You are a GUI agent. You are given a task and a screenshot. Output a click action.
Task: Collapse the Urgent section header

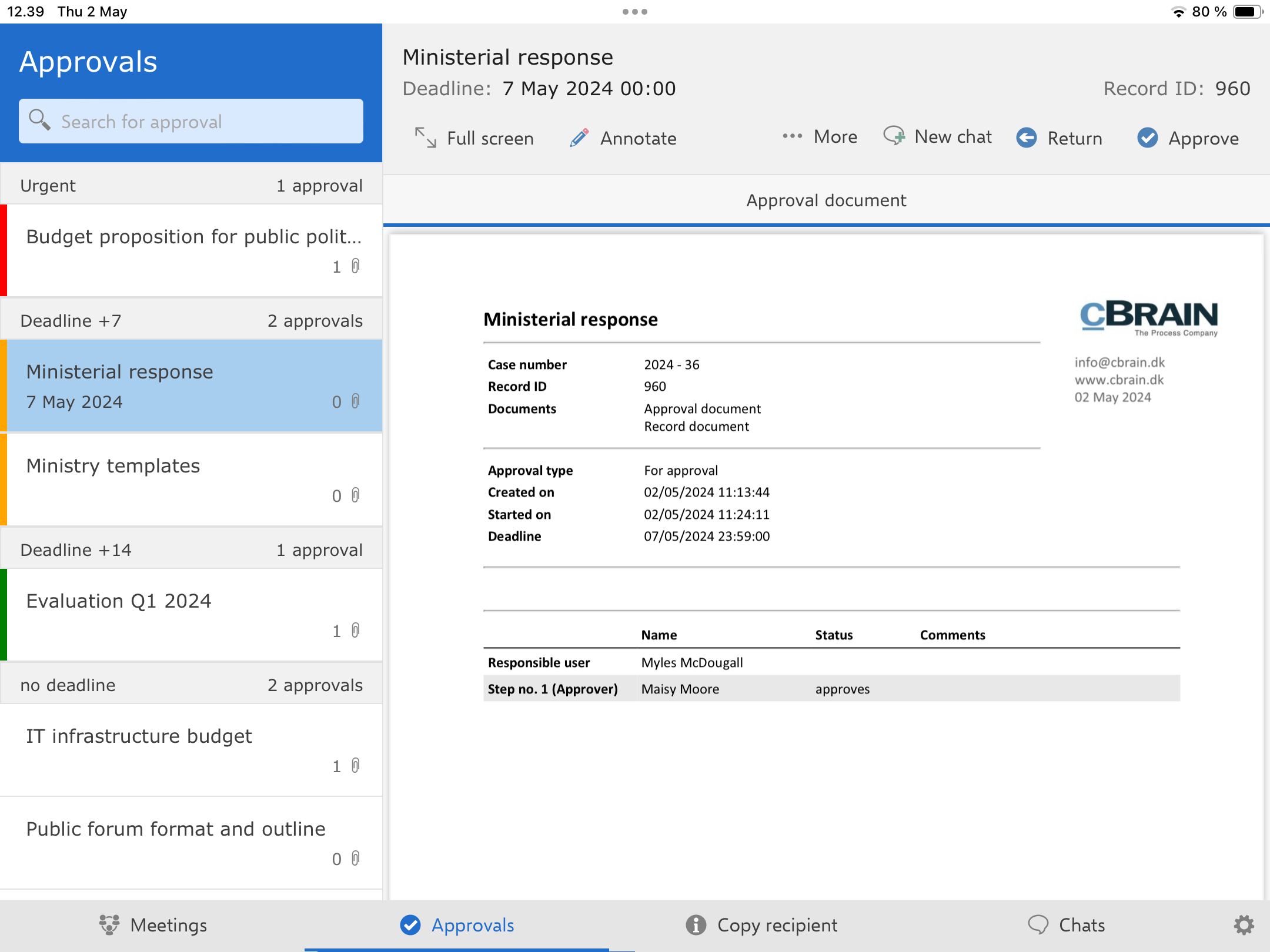tap(191, 186)
